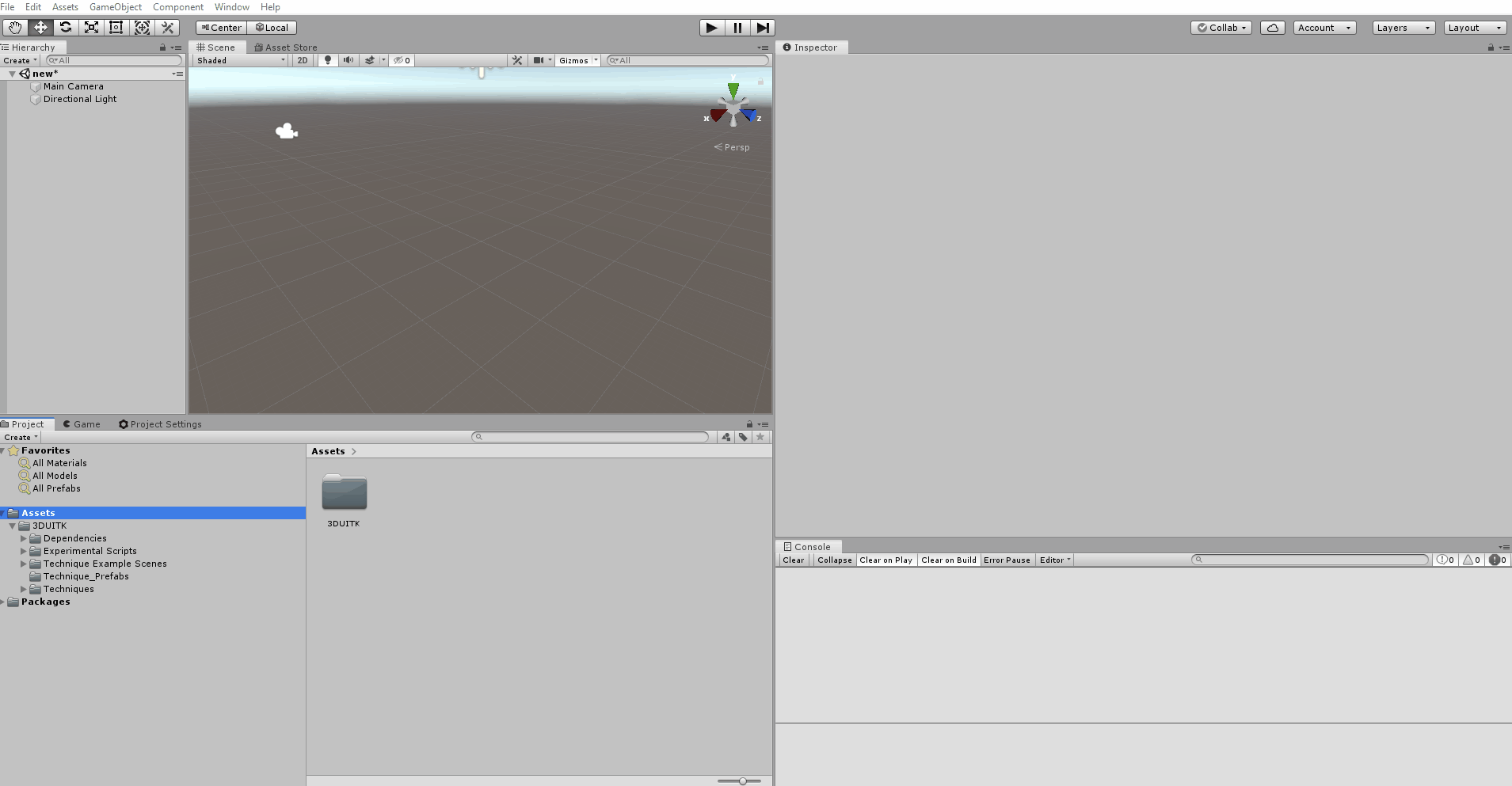The width and height of the screenshot is (1512, 786).
Task: Click the Pause button
Action: click(x=737, y=28)
